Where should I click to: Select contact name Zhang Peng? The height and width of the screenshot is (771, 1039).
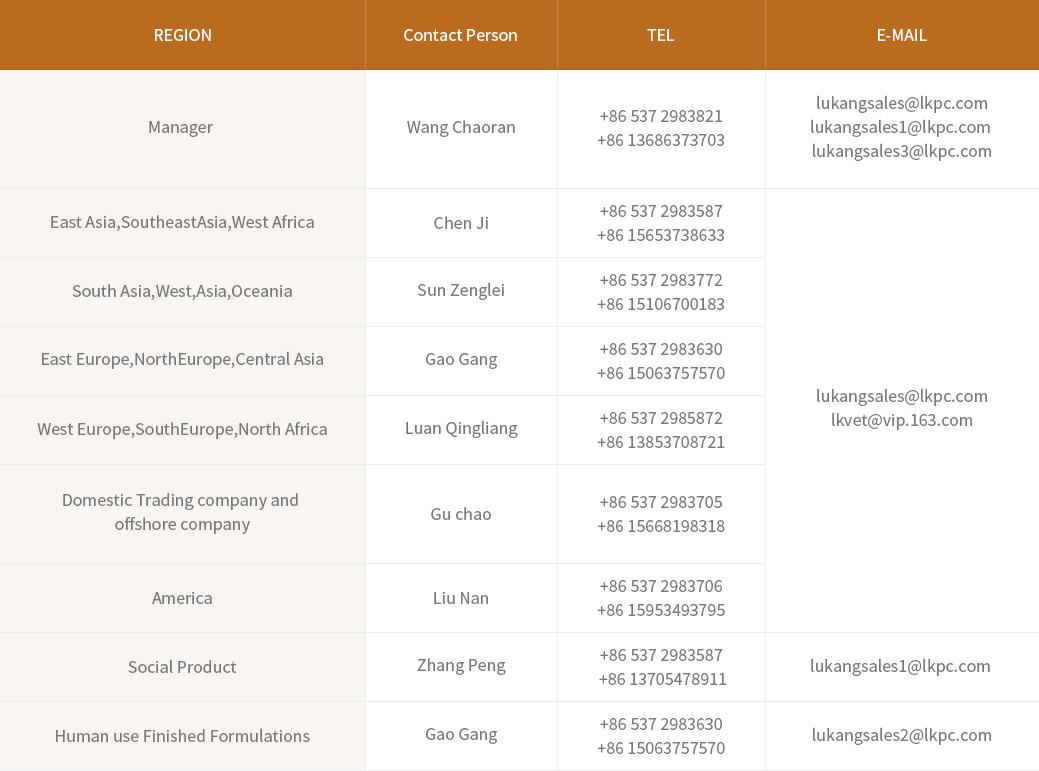(x=461, y=665)
